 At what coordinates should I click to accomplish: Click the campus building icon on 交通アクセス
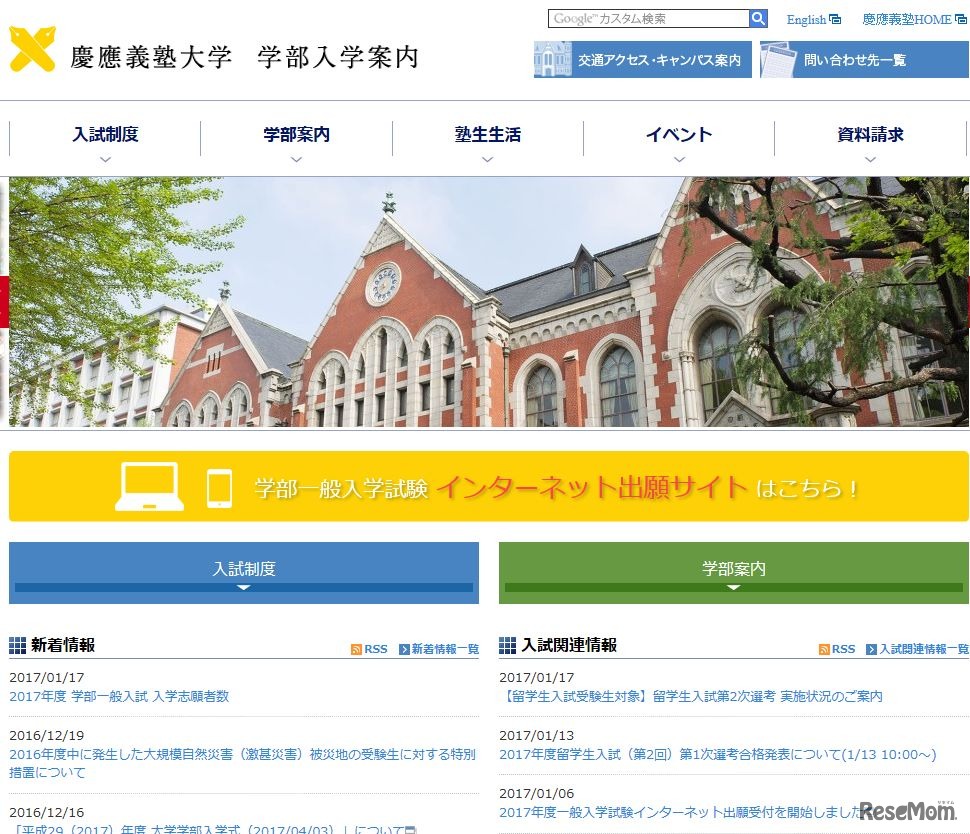point(552,59)
